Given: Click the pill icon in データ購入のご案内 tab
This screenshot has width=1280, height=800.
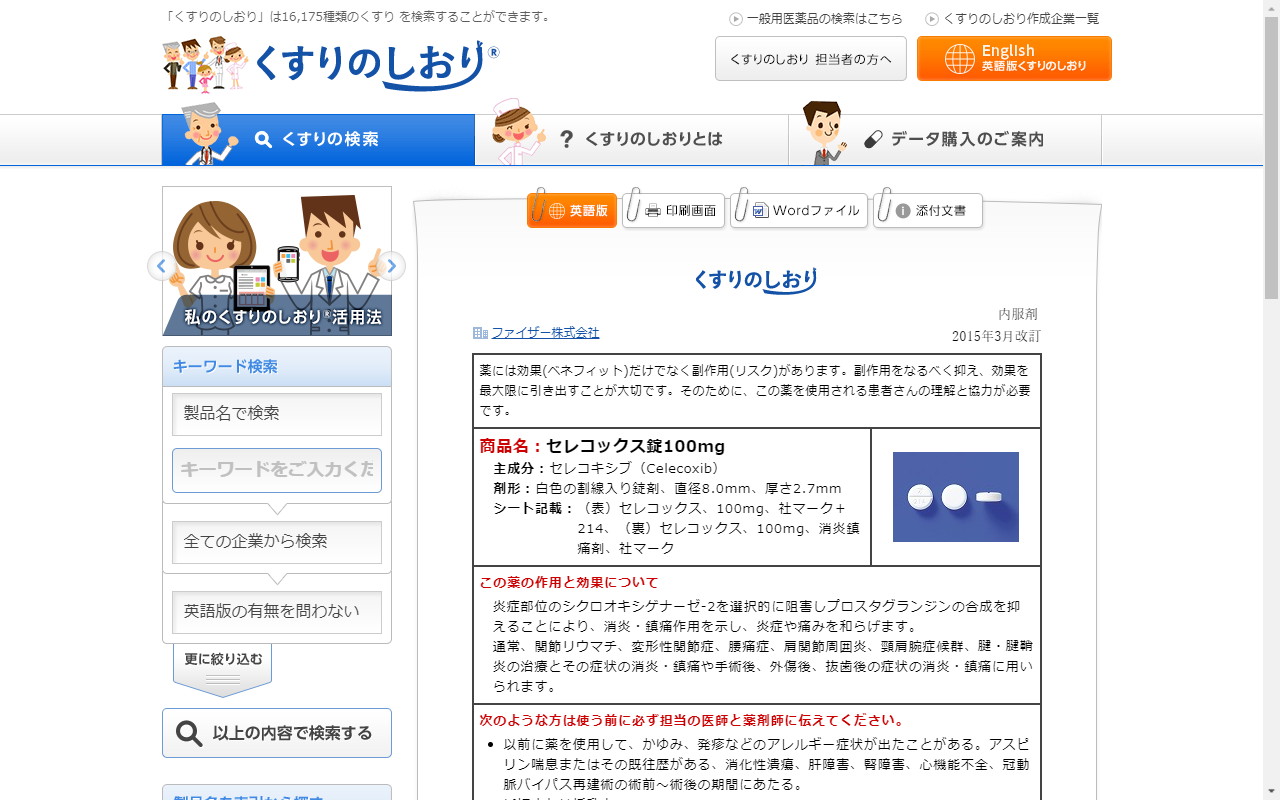Looking at the screenshot, I should tap(873, 140).
